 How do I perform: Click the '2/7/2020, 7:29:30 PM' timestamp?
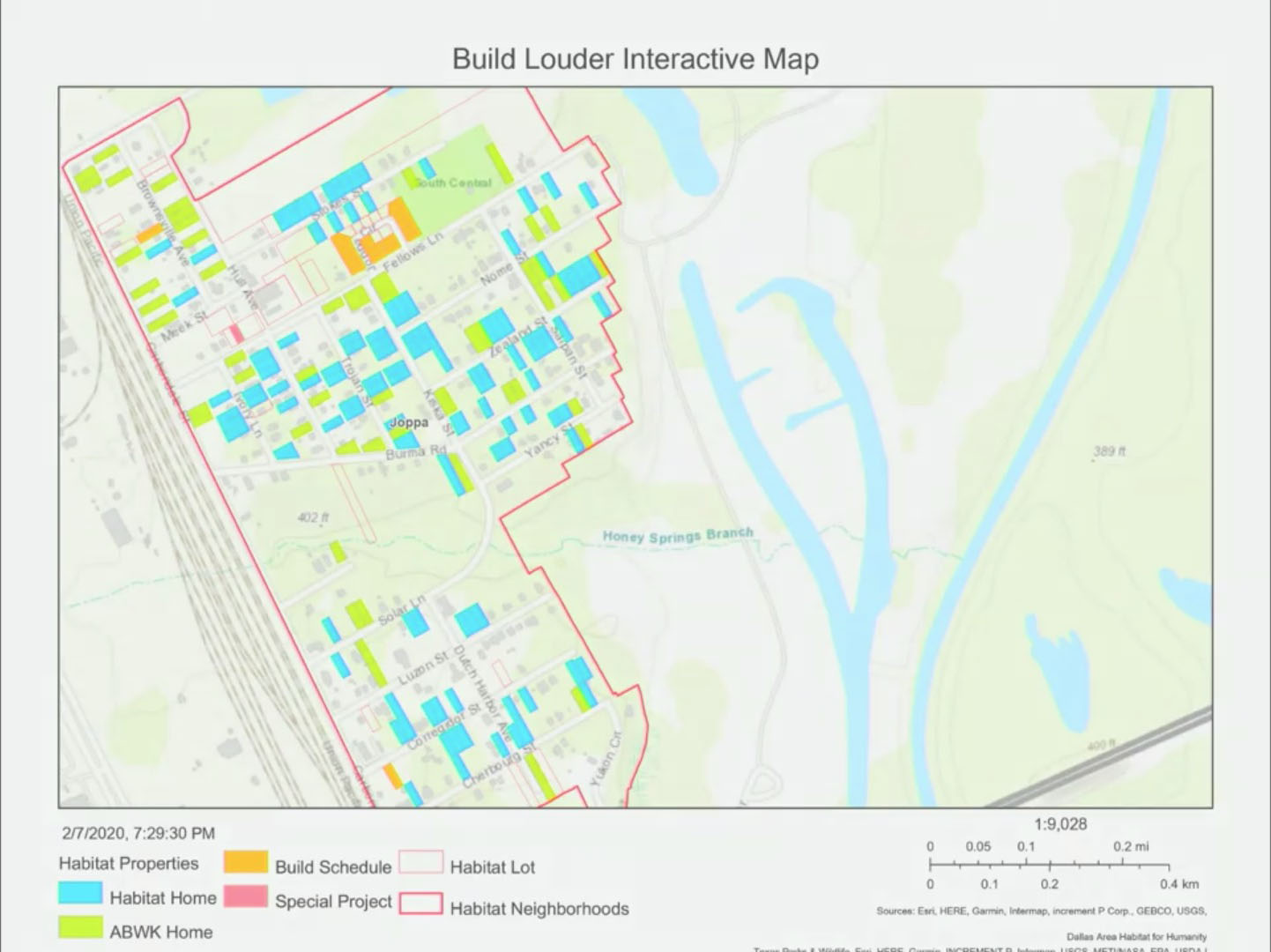click(x=138, y=833)
